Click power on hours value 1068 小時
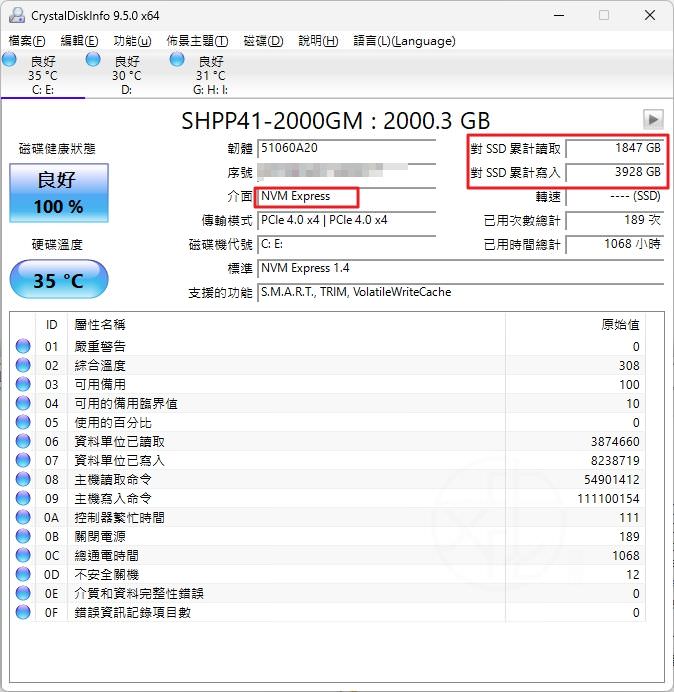The height and width of the screenshot is (692, 674). [614, 244]
